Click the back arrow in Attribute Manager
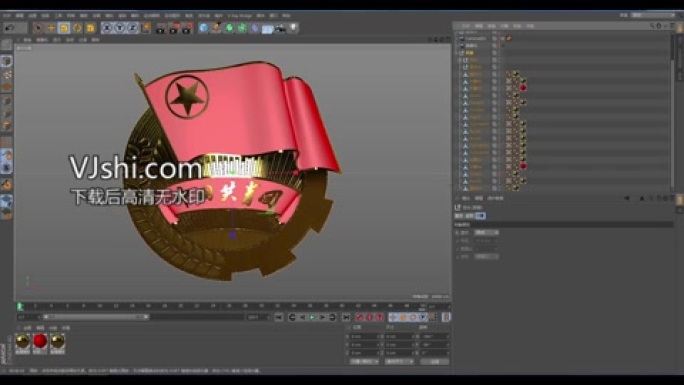This screenshot has height=385, width=684. click(627, 198)
